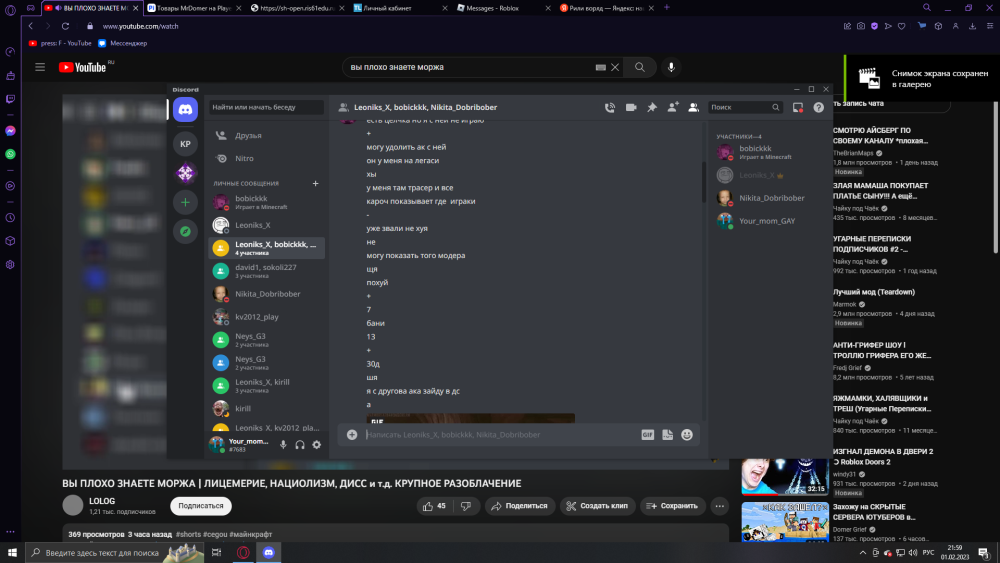Click the find or start conversation field
The height and width of the screenshot is (563, 1000).
pos(266,108)
